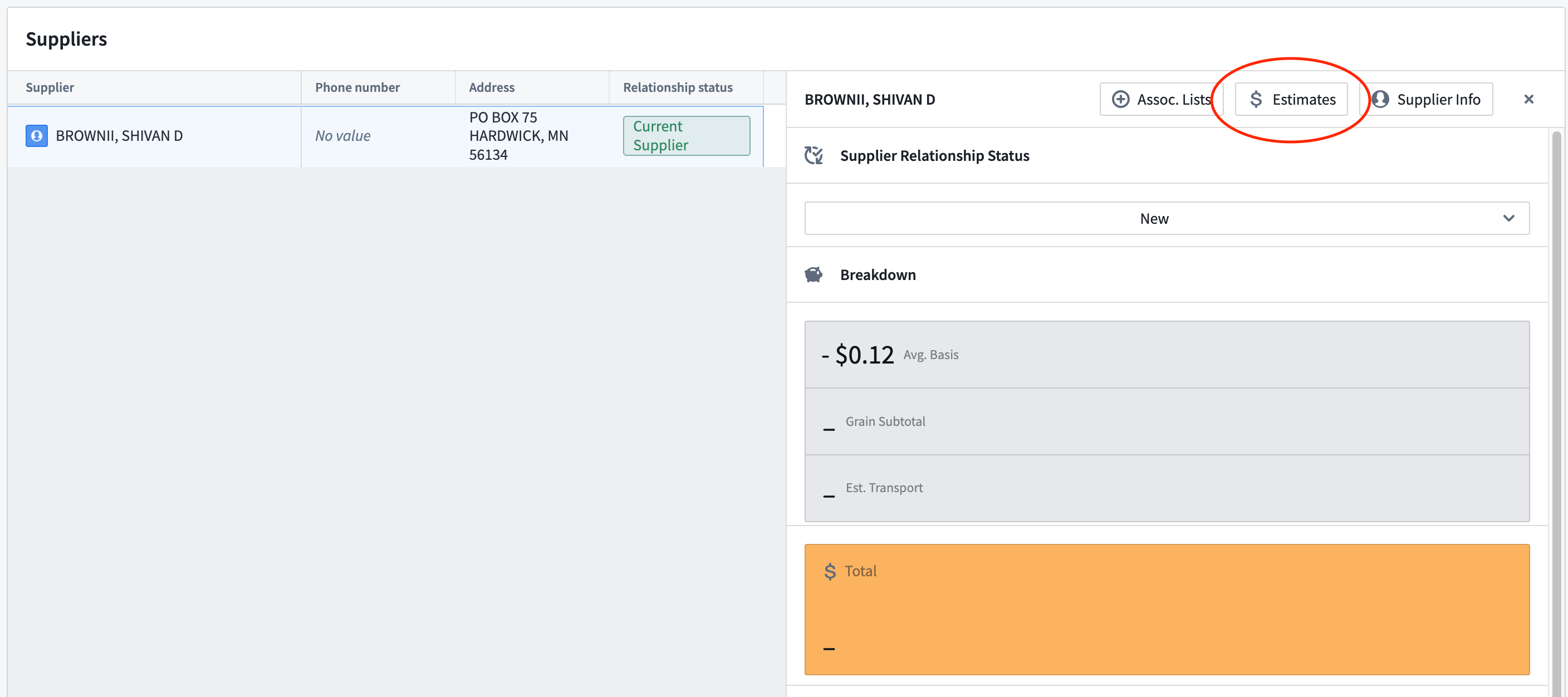
Task: Click the Current Supplier status tag
Action: tap(686, 136)
